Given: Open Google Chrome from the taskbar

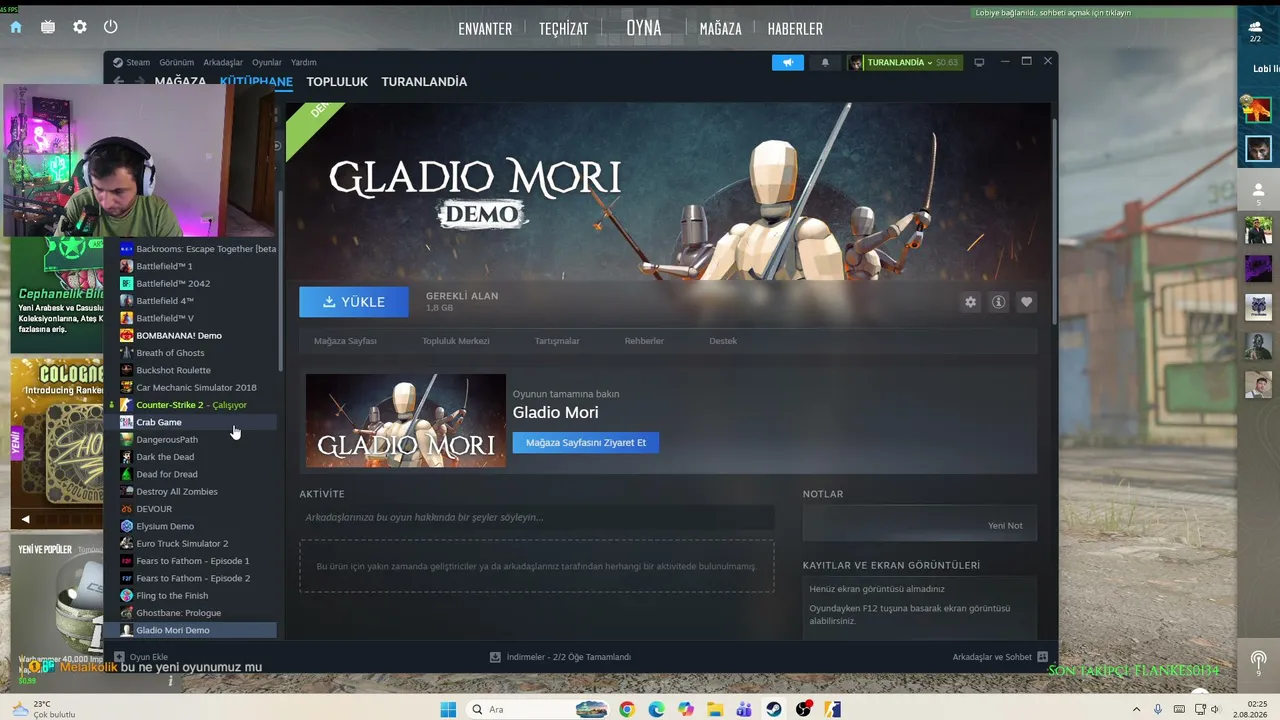Looking at the screenshot, I should point(627,709).
